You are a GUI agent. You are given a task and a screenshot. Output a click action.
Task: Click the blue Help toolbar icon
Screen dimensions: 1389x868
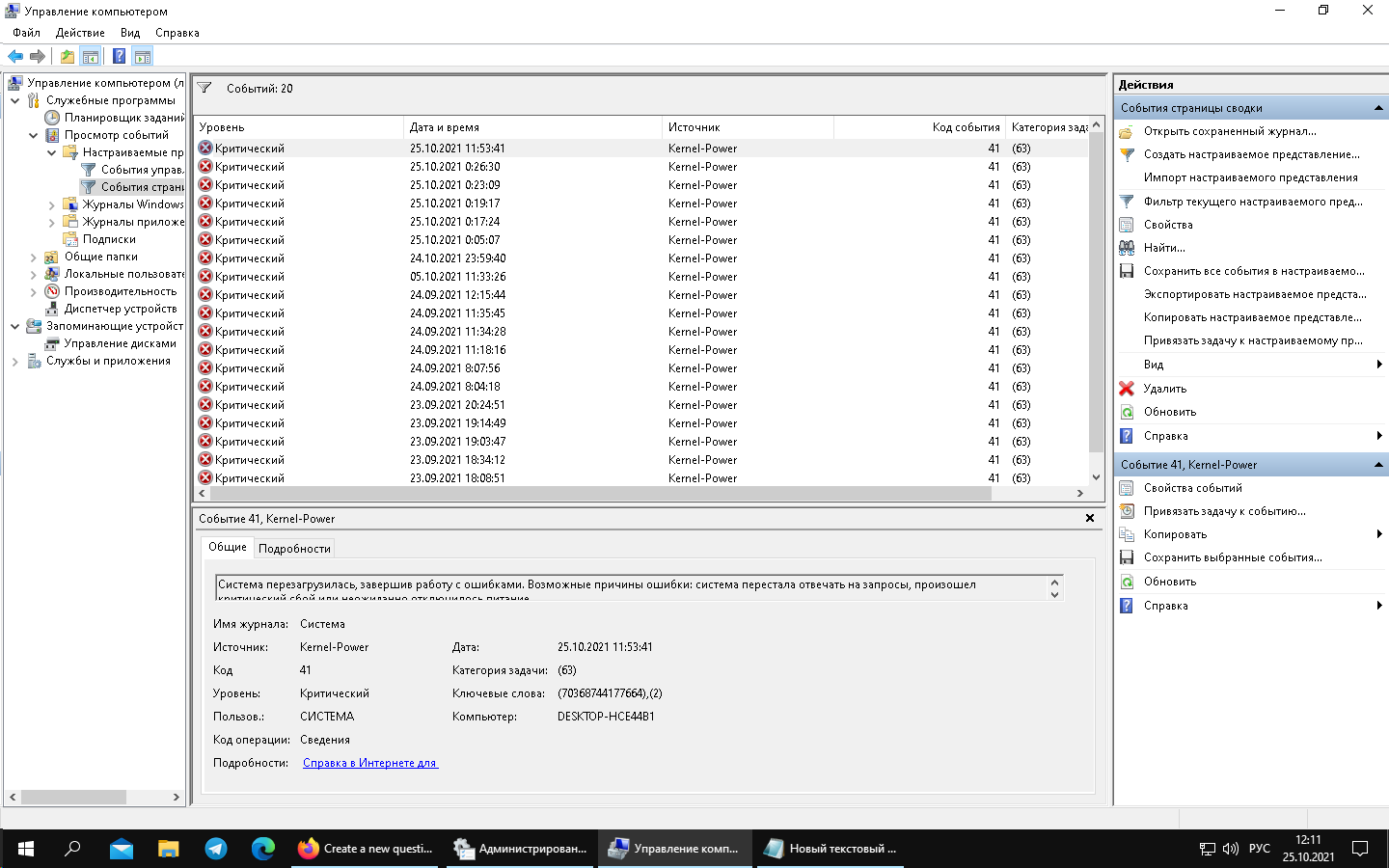tap(119, 57)
